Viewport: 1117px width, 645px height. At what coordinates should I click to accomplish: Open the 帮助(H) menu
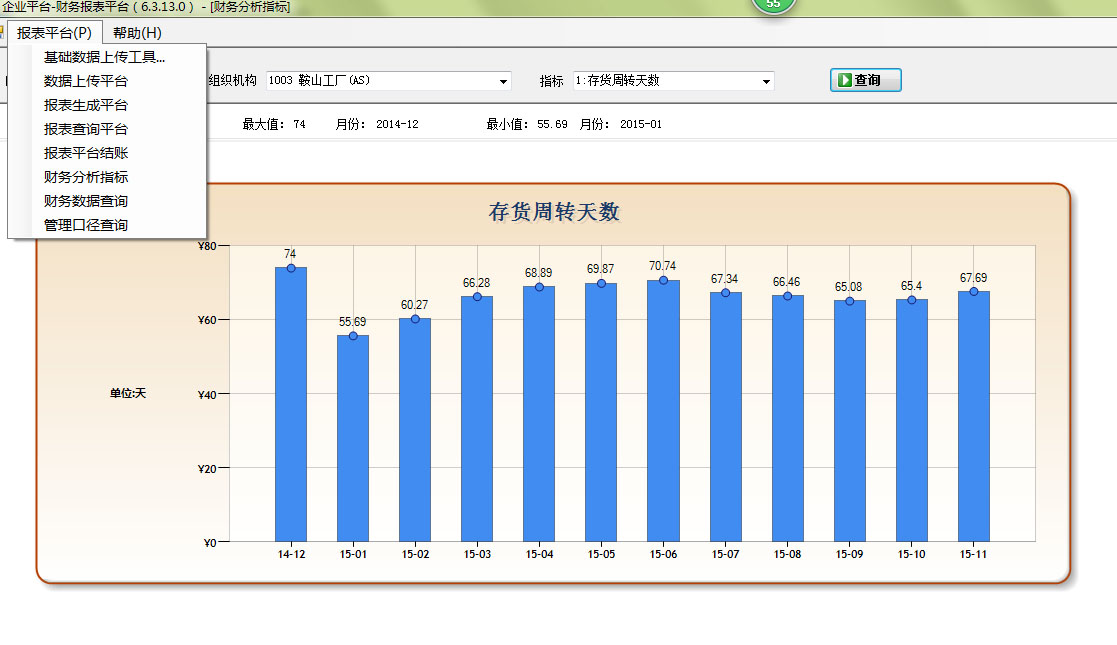pos(137,33)
